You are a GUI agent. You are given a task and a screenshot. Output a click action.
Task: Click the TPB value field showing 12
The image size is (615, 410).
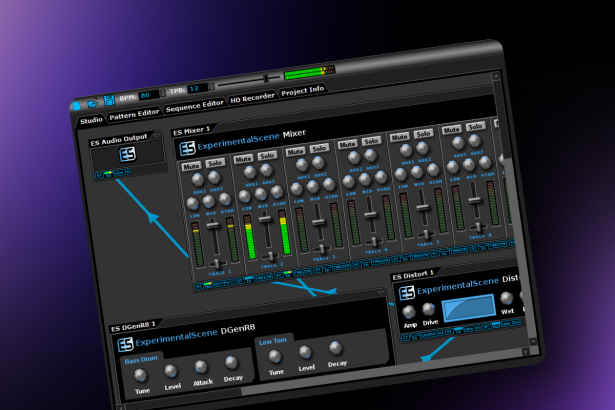tap(197, 88)
